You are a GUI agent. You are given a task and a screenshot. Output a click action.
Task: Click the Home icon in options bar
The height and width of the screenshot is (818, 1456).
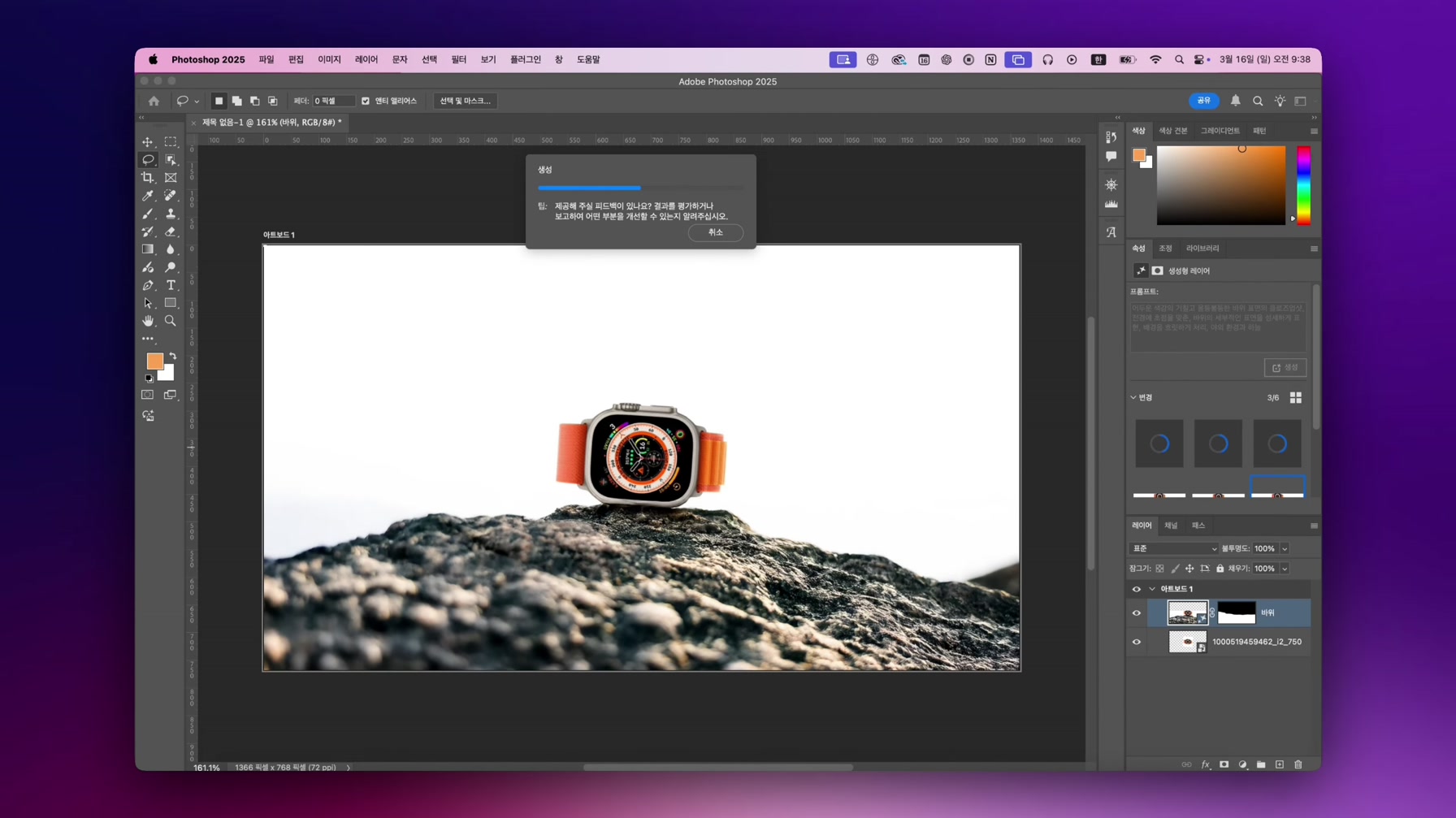pos(154,101)
